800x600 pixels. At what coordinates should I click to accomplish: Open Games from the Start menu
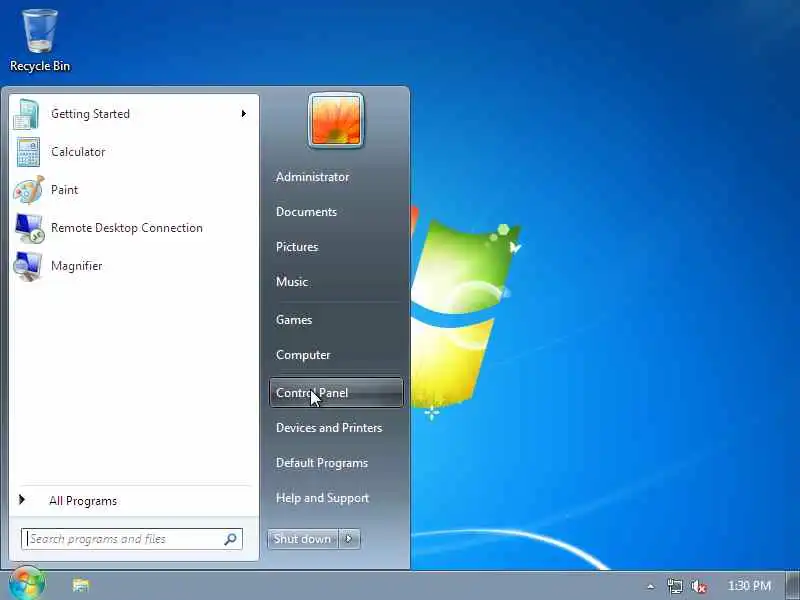(294, 320)
